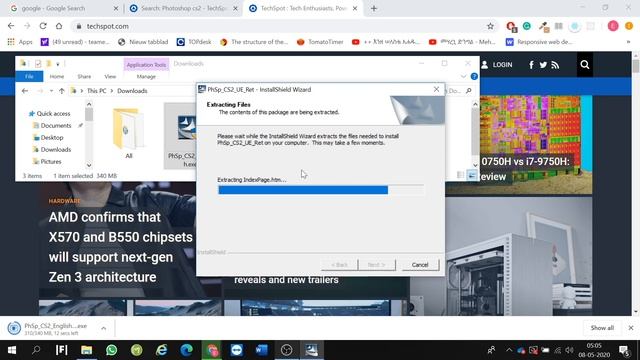Reload the techspot.com page
The width and height of the screenshot is (640, 360).
tap(43, 26)
